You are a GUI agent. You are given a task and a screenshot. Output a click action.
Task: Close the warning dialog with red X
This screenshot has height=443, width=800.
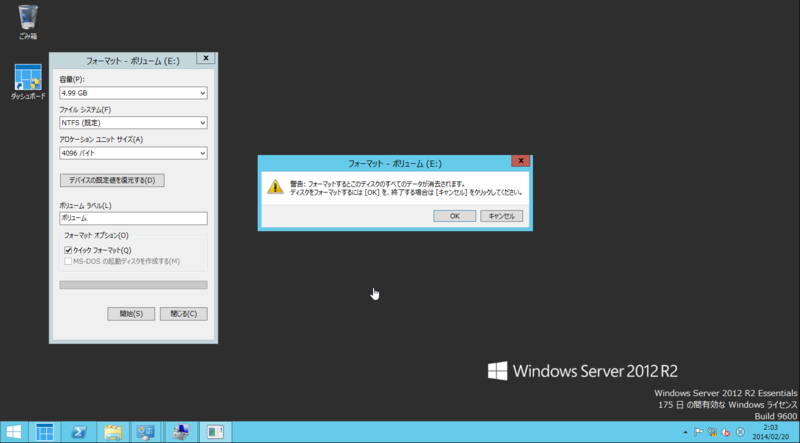coord(520,161)
